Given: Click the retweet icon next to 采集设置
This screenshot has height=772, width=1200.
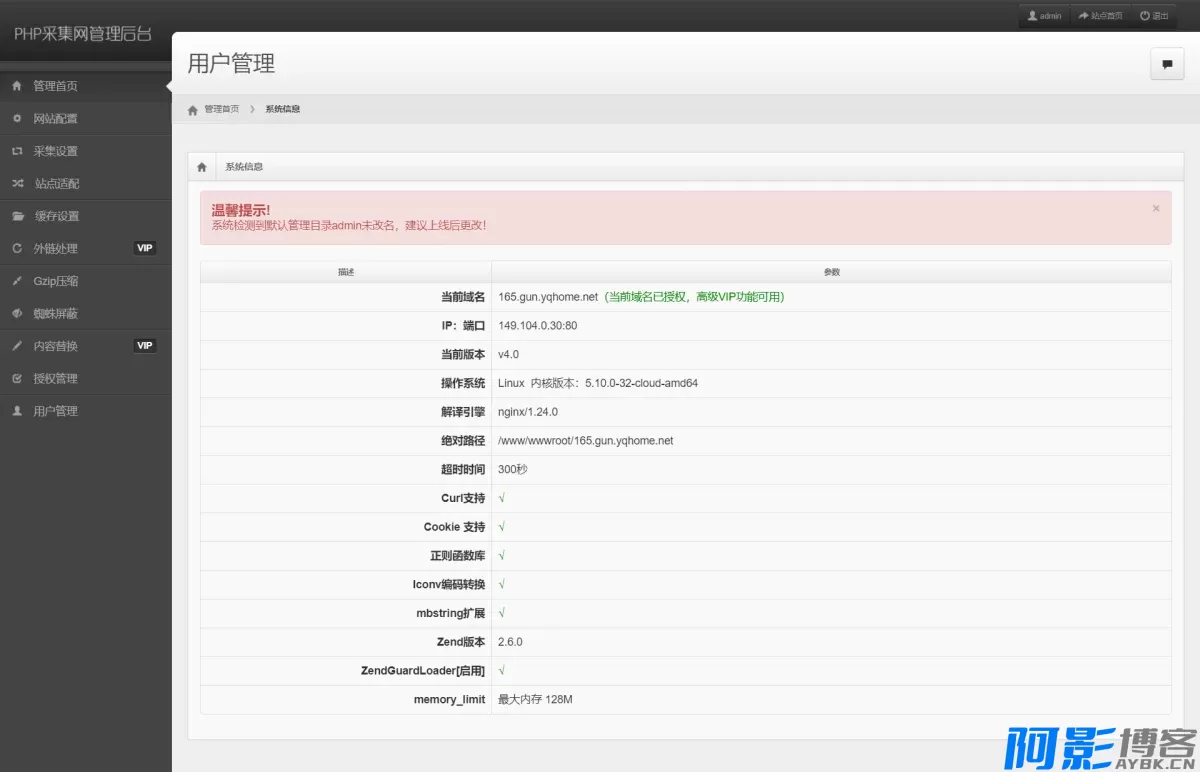Looking at the screenshot, I should click(16, 151).
